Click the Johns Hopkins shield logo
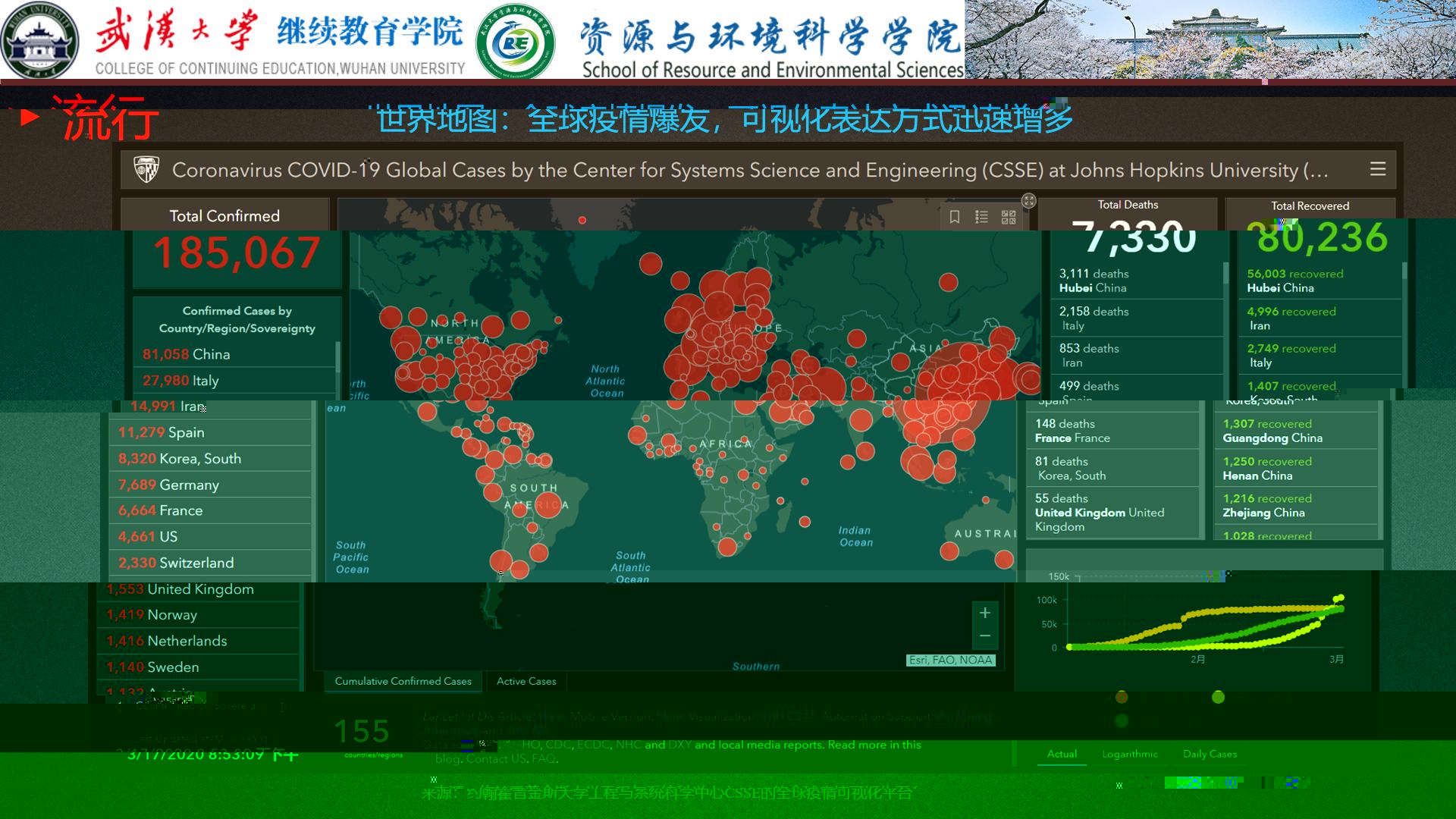 tap(146, 170)
